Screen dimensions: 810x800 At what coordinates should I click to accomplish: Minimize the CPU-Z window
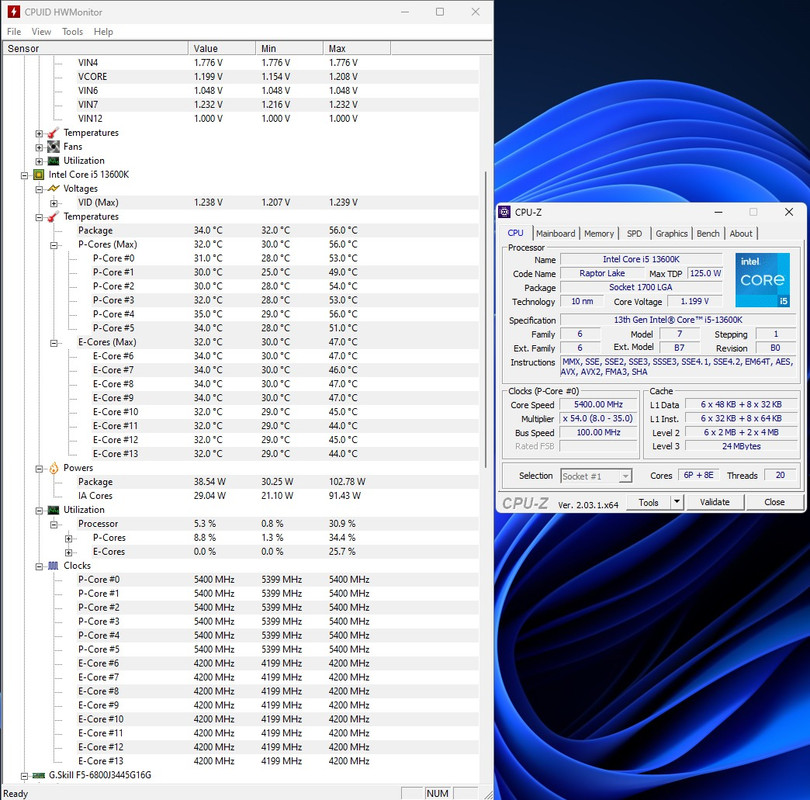(719, 212)
